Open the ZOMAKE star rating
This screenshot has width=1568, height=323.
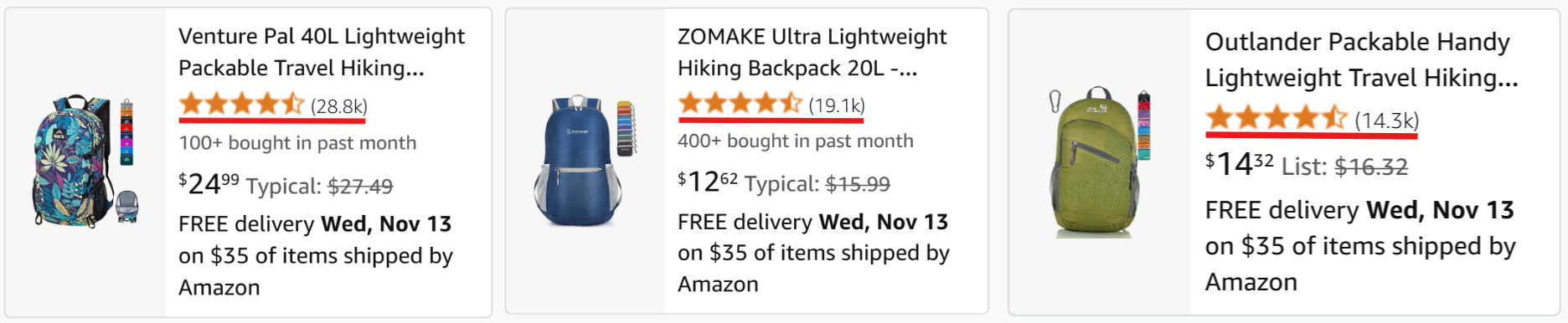click(x=740, y=105)
